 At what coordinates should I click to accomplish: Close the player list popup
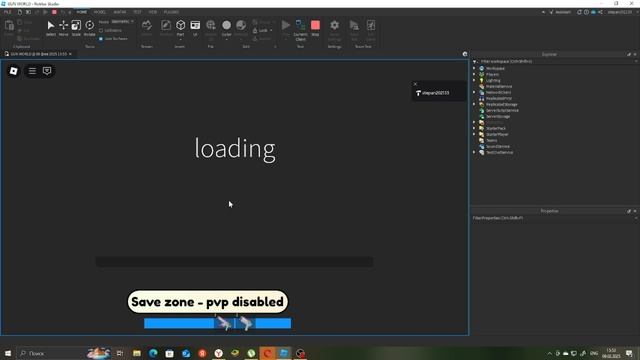[x=415, y=84]
